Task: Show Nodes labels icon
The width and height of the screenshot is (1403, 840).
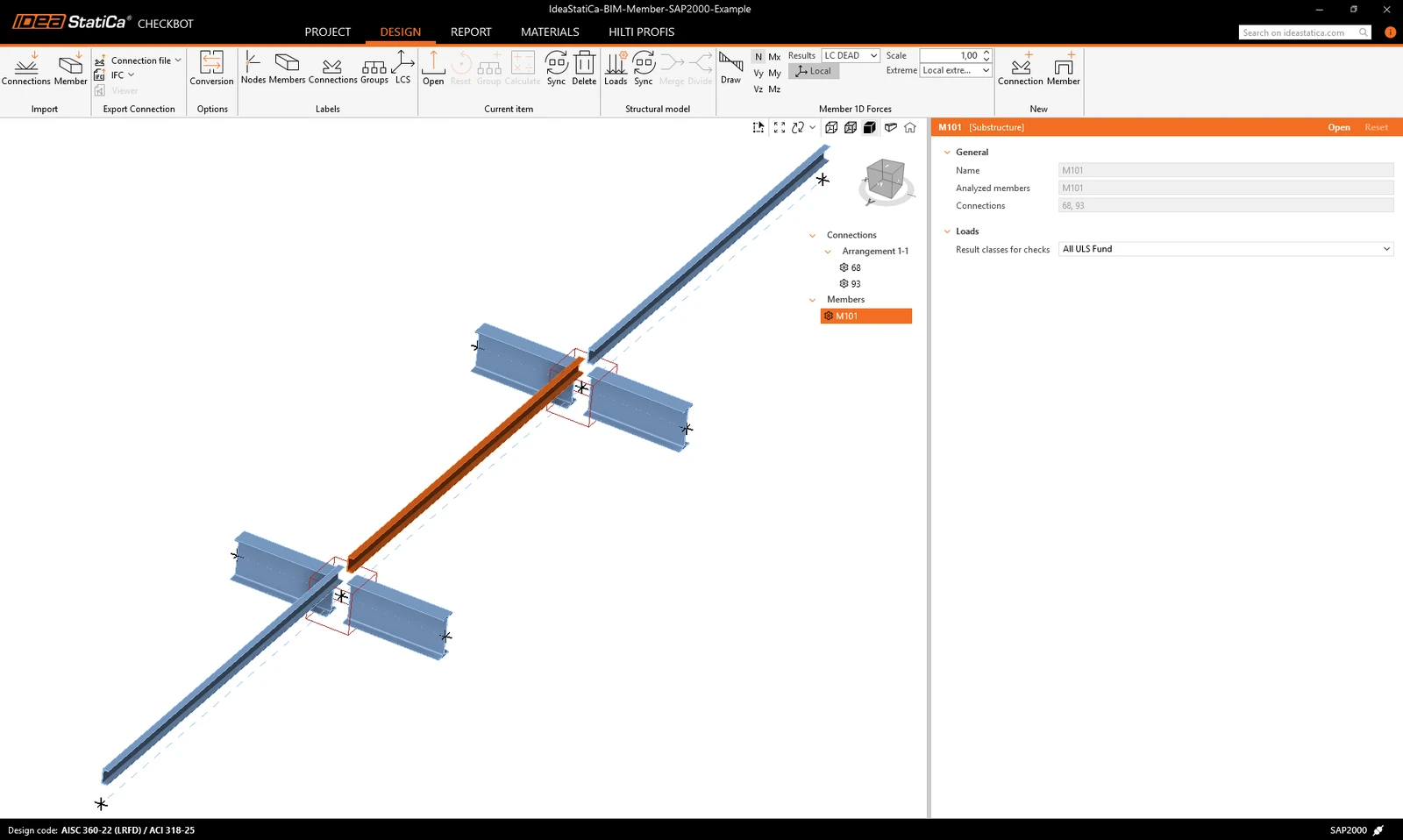Action: click(253, 68)
